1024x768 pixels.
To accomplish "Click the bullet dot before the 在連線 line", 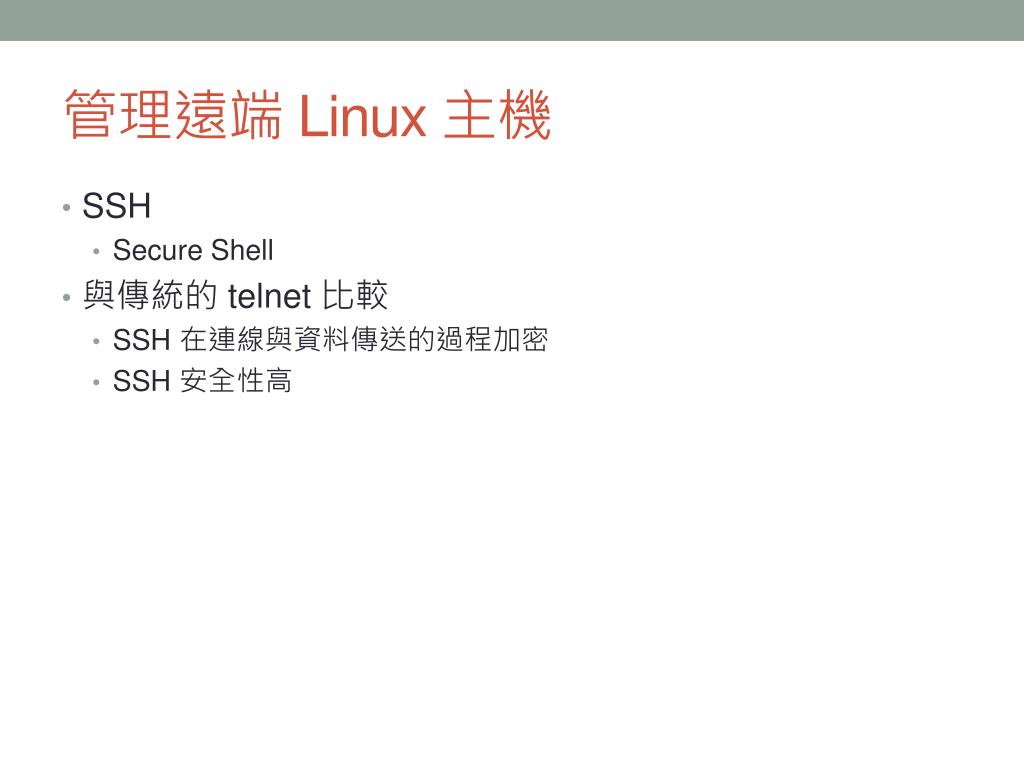I will (97, 341).
